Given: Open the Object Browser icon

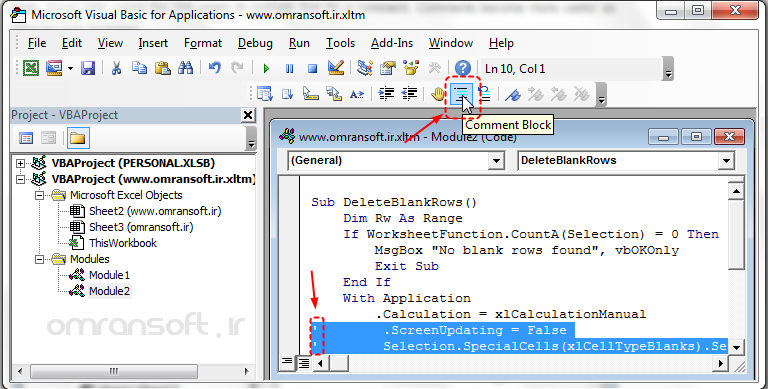Looking at the screenshot, I should (411, 68).
